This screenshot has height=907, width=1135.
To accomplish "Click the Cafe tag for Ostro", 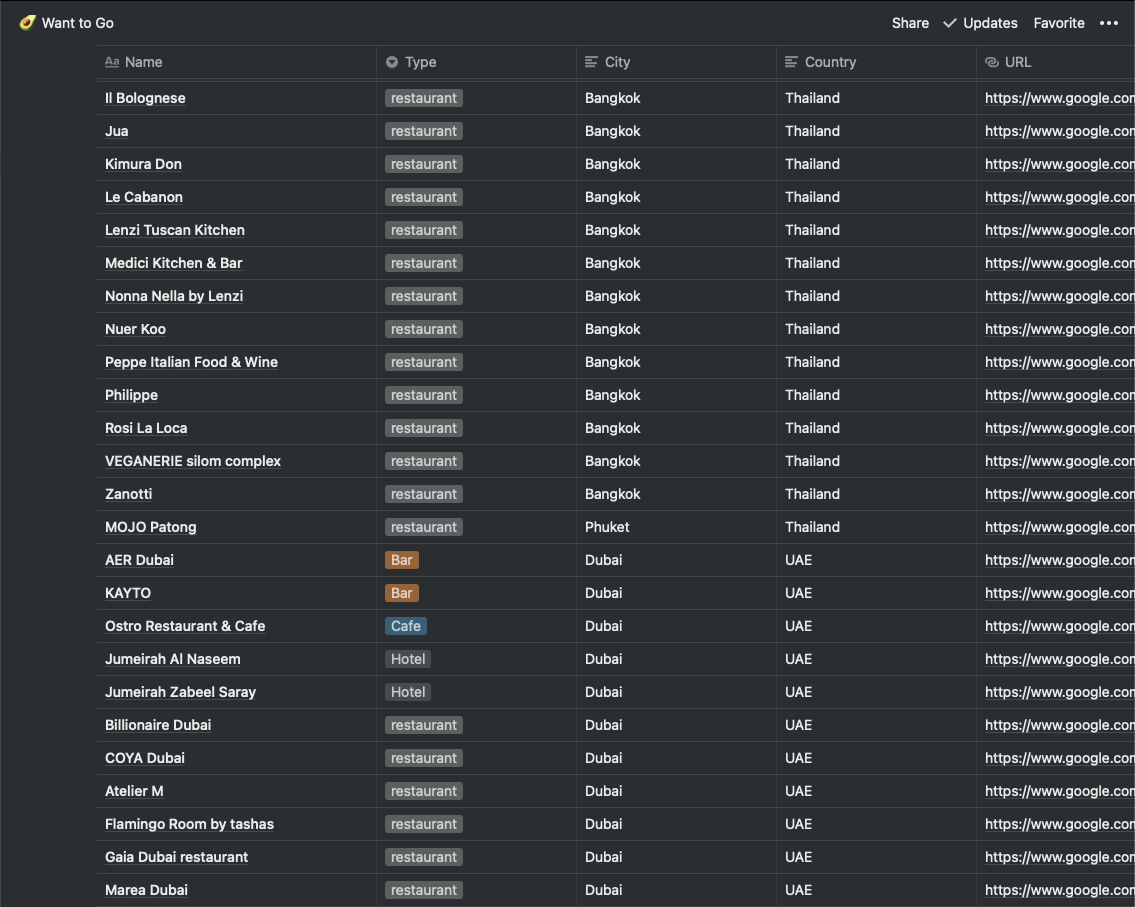I will (x=405, y=626).
